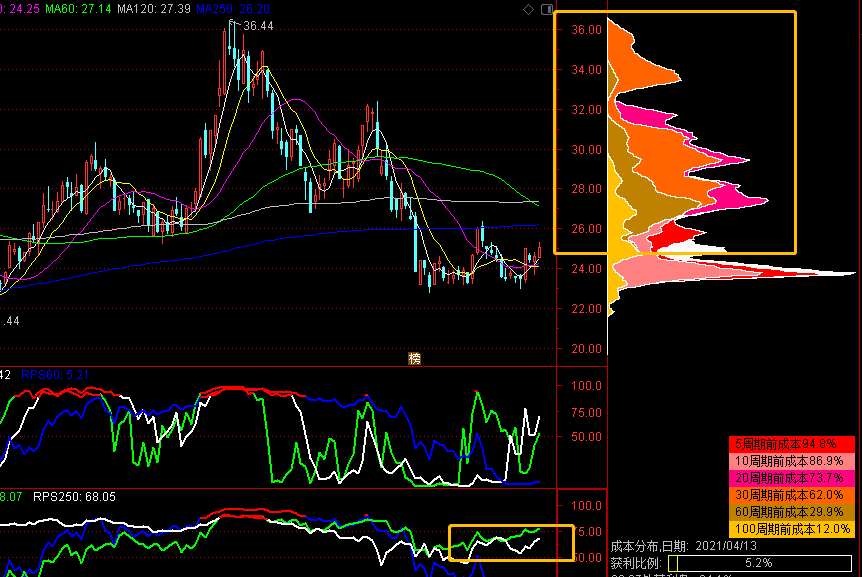Click the RPS60 indicator label
The image size is (862, 577).
pyautogui.click(x=55, y=375)
